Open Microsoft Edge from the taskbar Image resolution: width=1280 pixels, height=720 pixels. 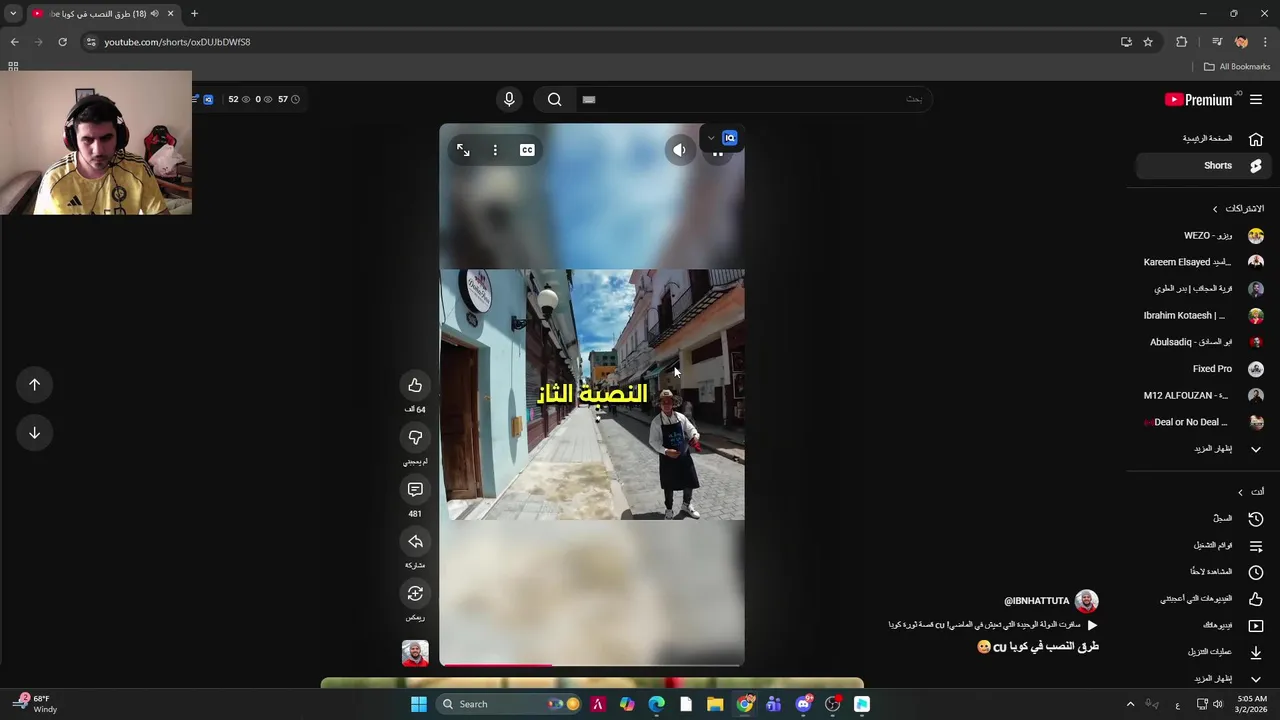point(656,704)
